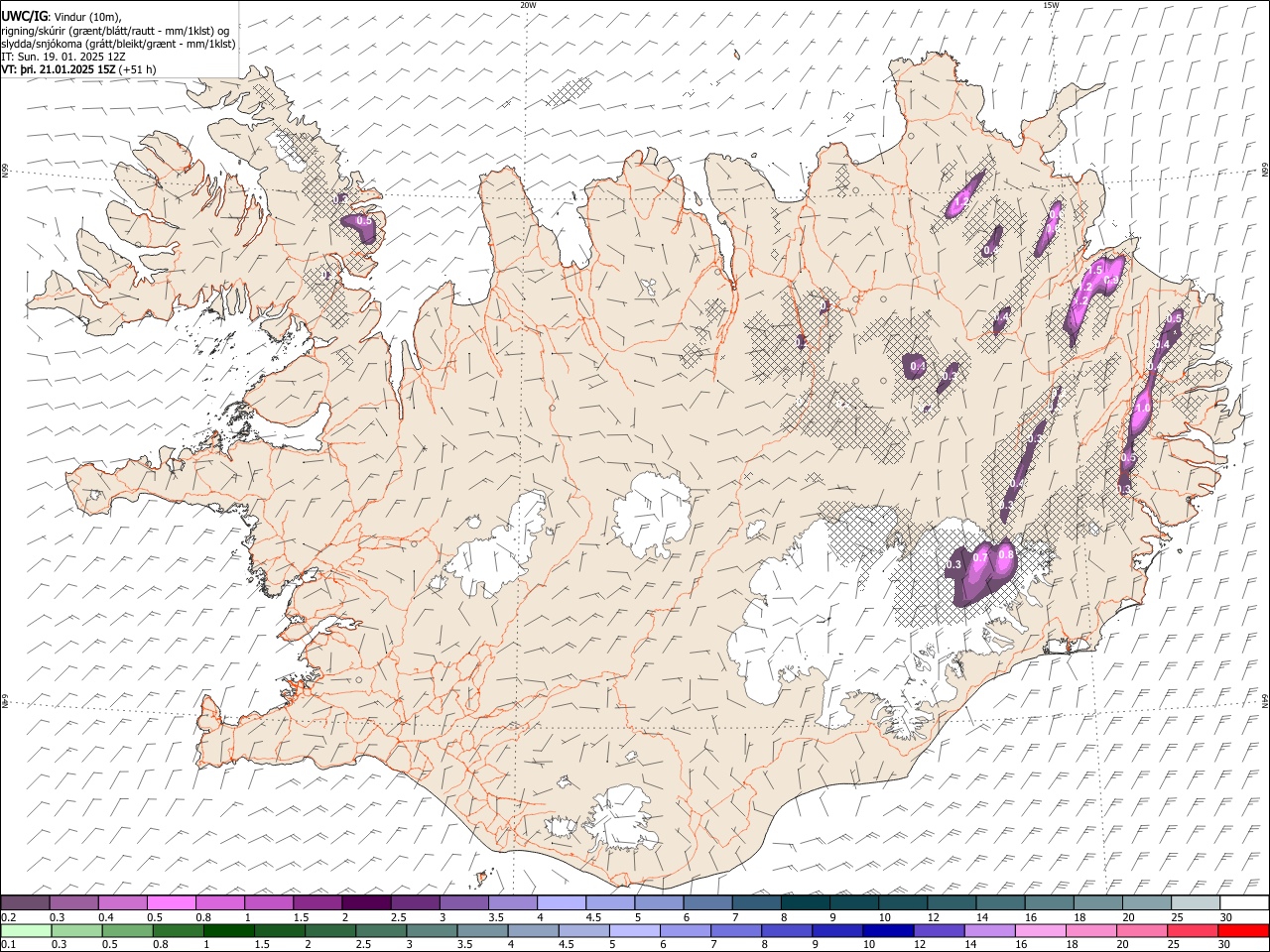Click the legend description 'slydda/snjókoma' line
The image size is (1270, 952).
(x=119, y=44)
